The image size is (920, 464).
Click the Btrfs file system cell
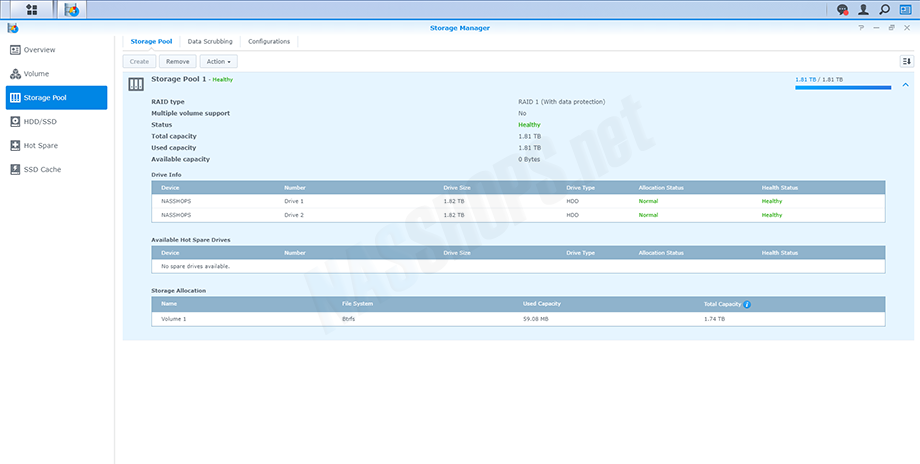click(x=349, y=319)
